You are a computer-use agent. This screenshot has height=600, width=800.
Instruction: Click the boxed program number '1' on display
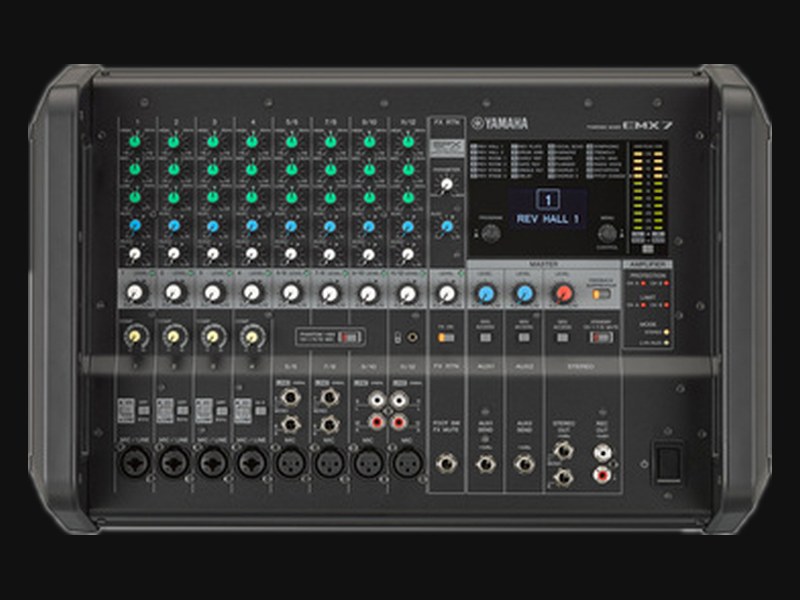coord(547,199)
